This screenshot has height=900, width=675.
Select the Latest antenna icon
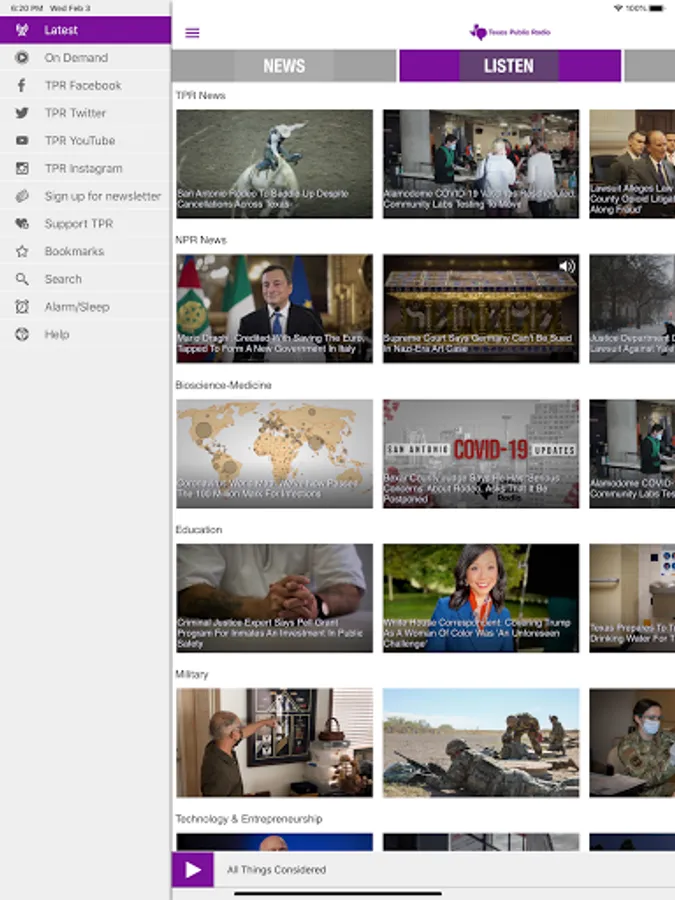[x=22, y=30]
